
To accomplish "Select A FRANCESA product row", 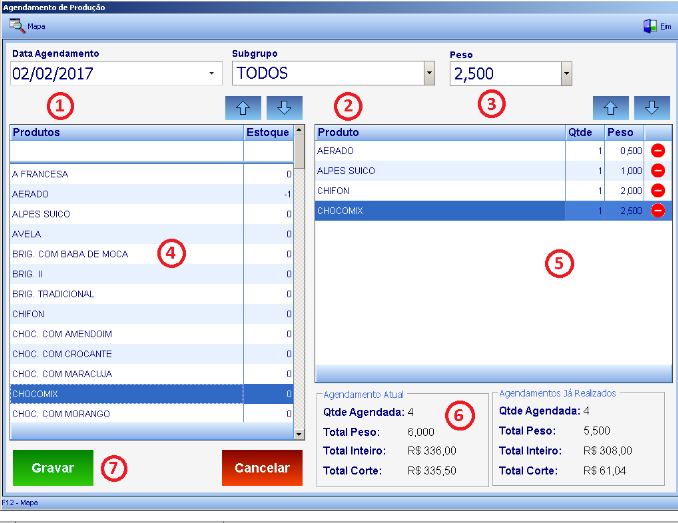I will (151, 174).
